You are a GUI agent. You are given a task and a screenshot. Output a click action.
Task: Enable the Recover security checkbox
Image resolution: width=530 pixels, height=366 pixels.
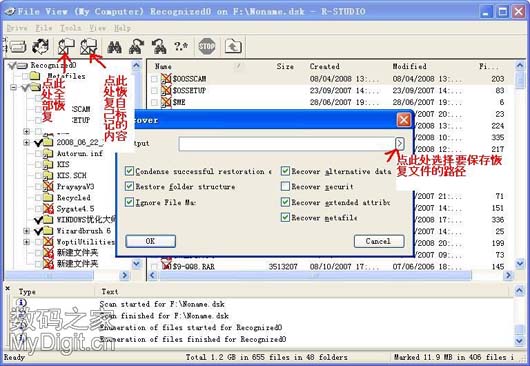pos(285,186)
